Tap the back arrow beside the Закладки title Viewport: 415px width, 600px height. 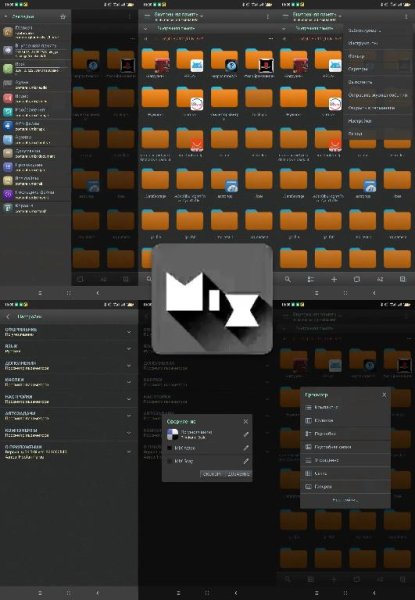click(6, 17)
